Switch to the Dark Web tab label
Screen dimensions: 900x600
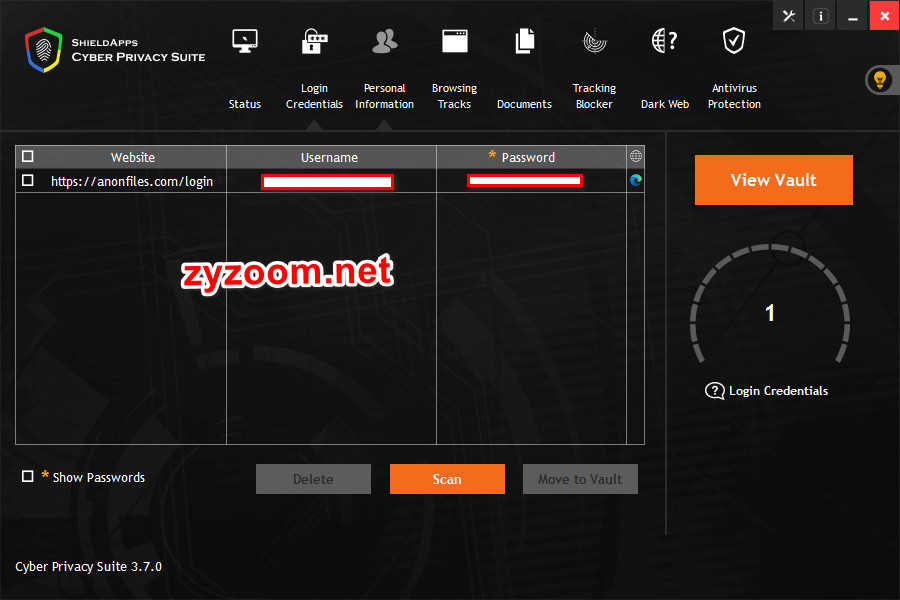coord(665,104)
